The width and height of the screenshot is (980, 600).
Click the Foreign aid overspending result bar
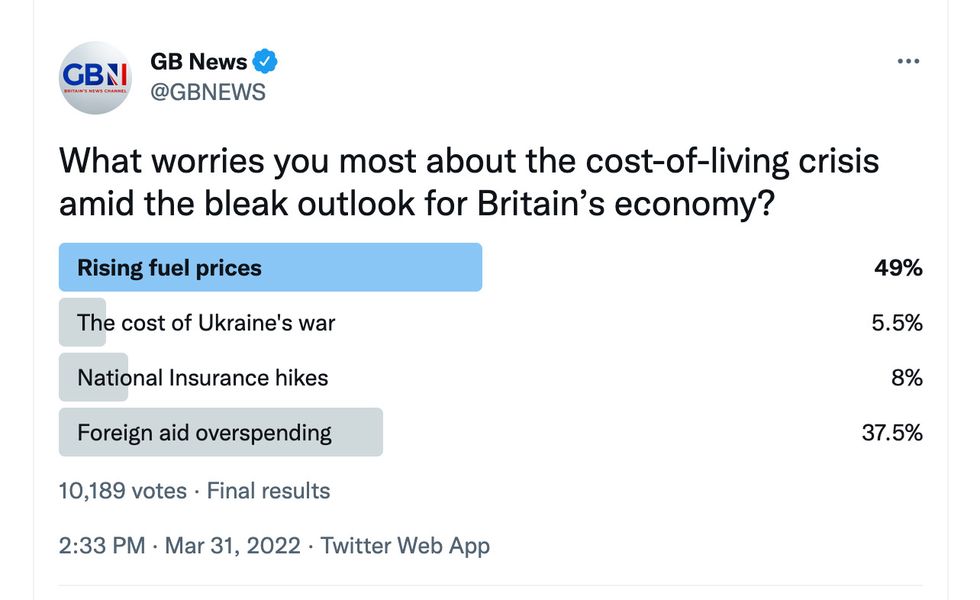220,432
